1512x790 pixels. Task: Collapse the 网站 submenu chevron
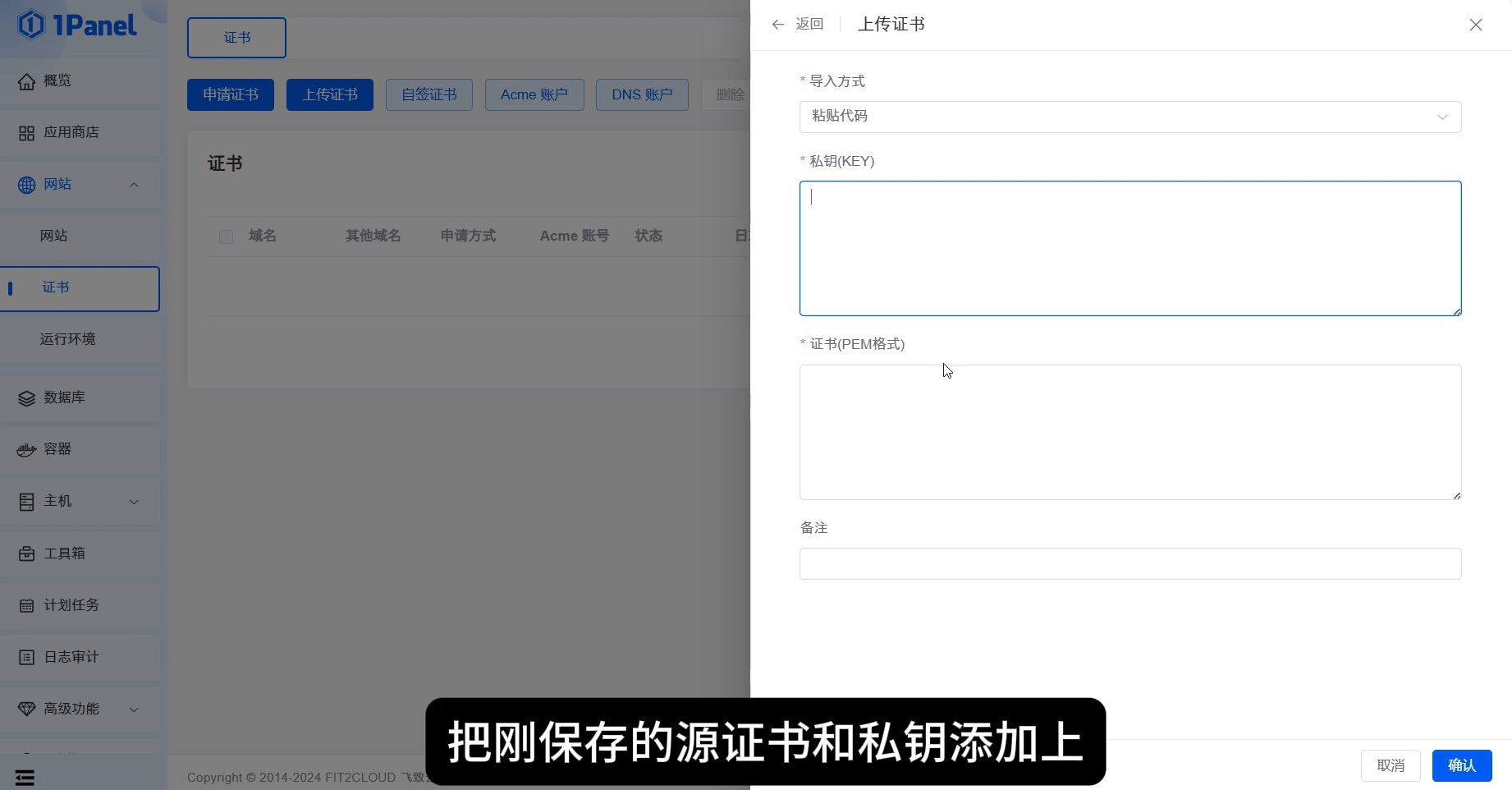(x=134, y=185)
